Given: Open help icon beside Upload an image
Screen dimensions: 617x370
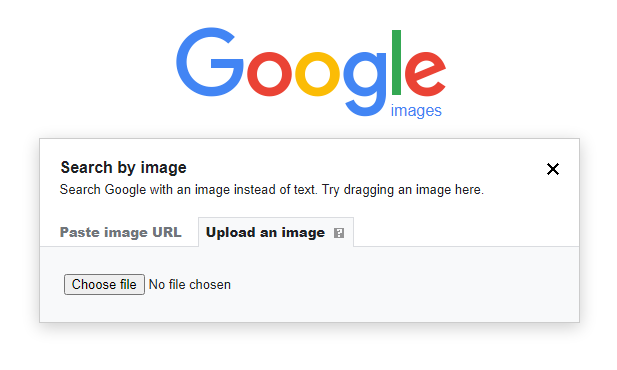Looking at the screenshot, I should click(339, 233).
